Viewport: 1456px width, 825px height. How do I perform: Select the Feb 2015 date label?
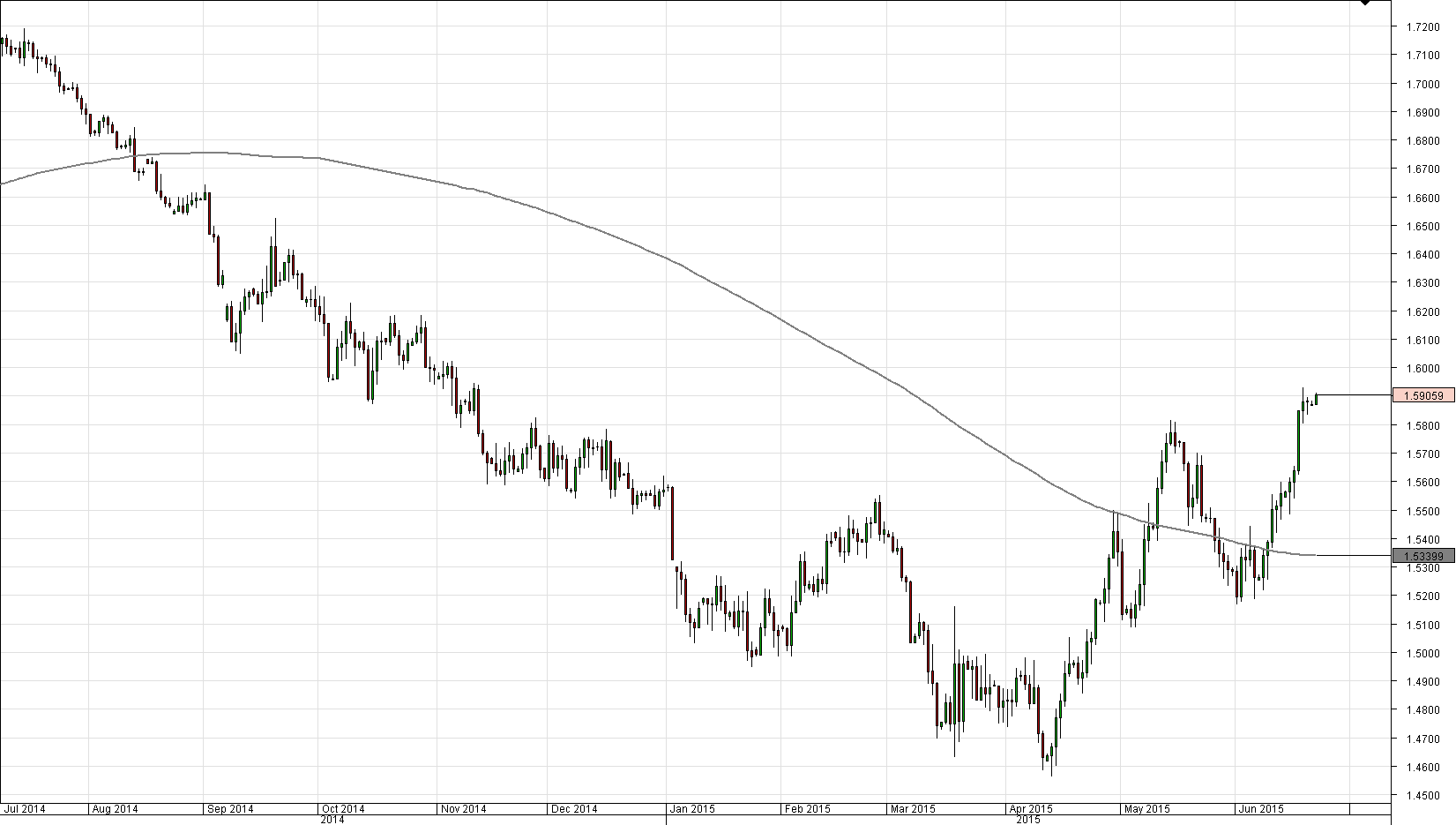pyautogui.click(x=808, y=808)
